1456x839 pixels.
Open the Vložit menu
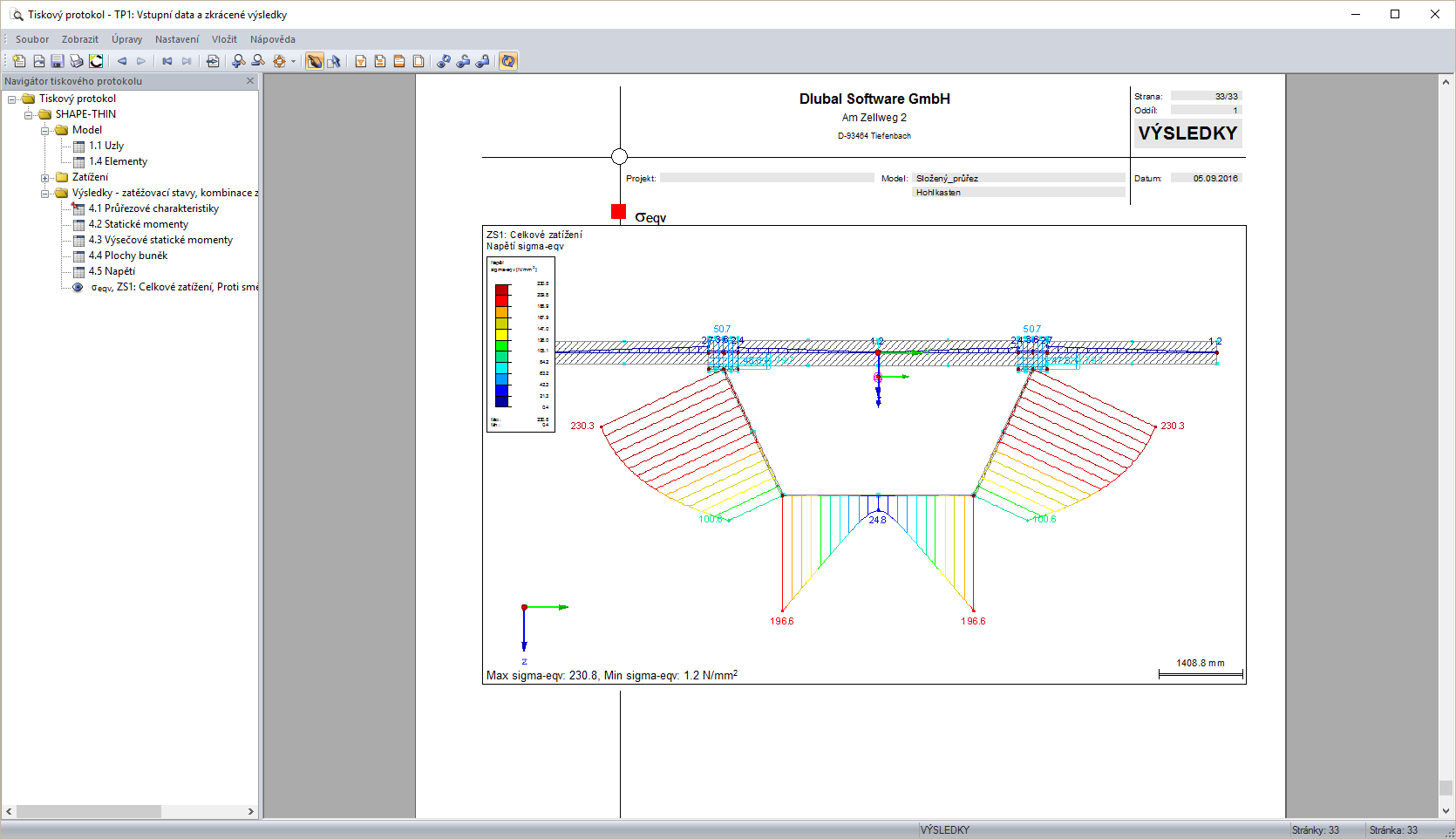point(224,39)
